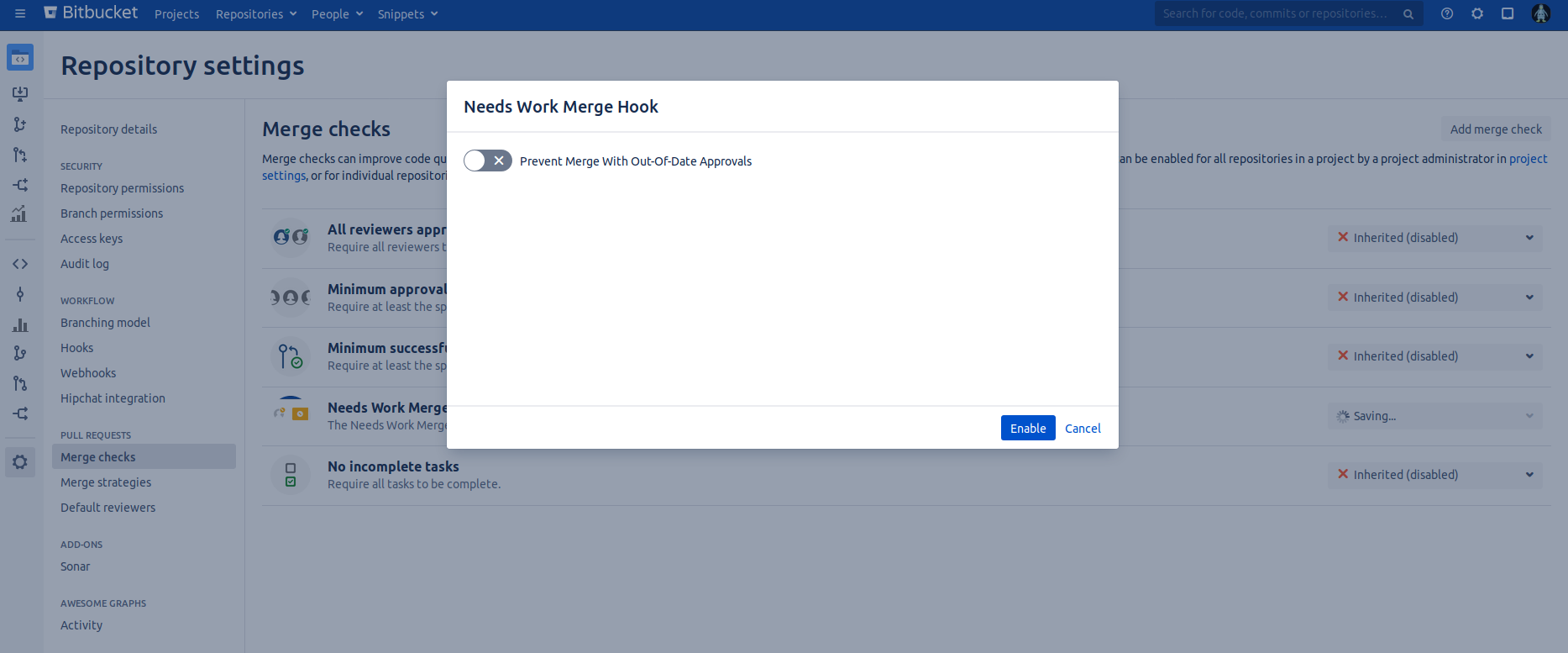Open the repository avatar icon in sidebar

tap(20, 58)
